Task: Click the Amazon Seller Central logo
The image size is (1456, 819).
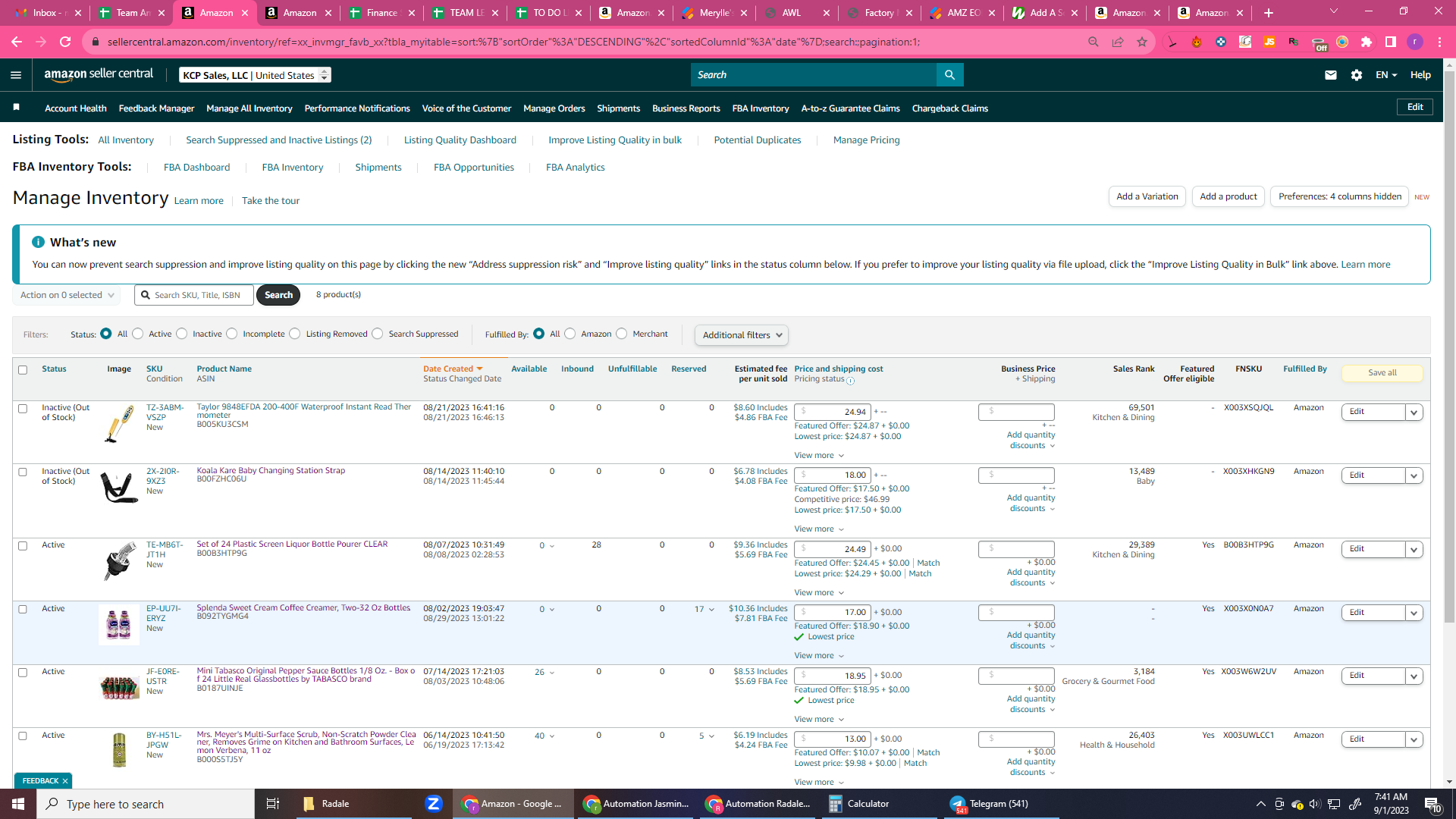Action: click(x=99, y=74)
